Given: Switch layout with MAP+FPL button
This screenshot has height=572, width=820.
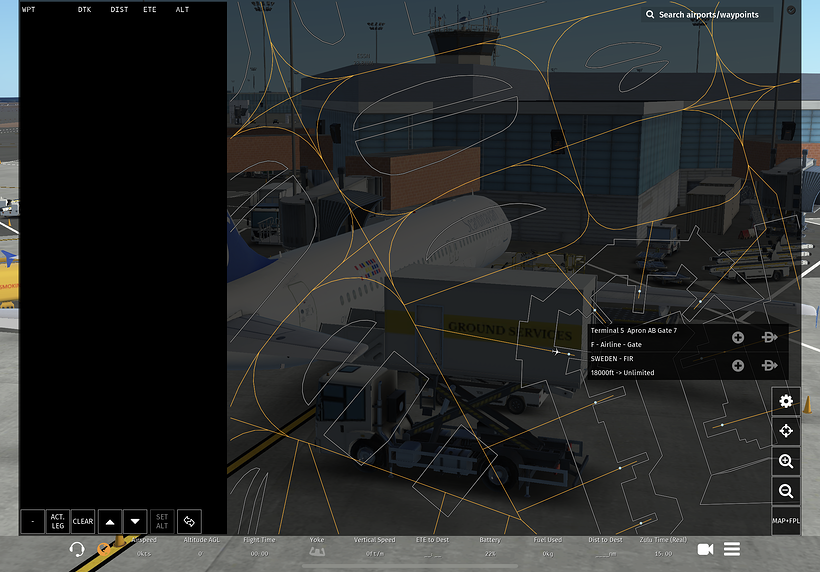Looking at the screenshot, I should click(x=785, y=521).
